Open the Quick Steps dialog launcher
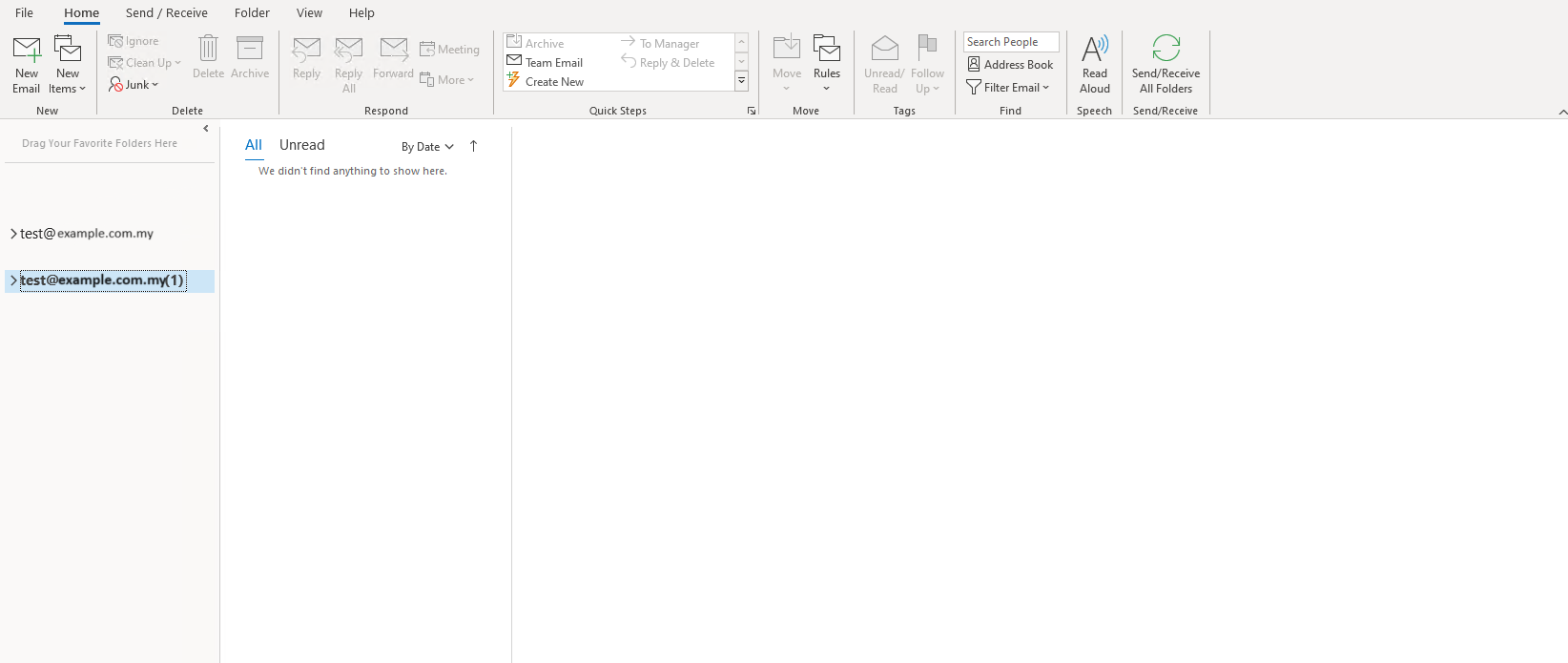This screenshot has width=1568, height=663. click(752, 111)
